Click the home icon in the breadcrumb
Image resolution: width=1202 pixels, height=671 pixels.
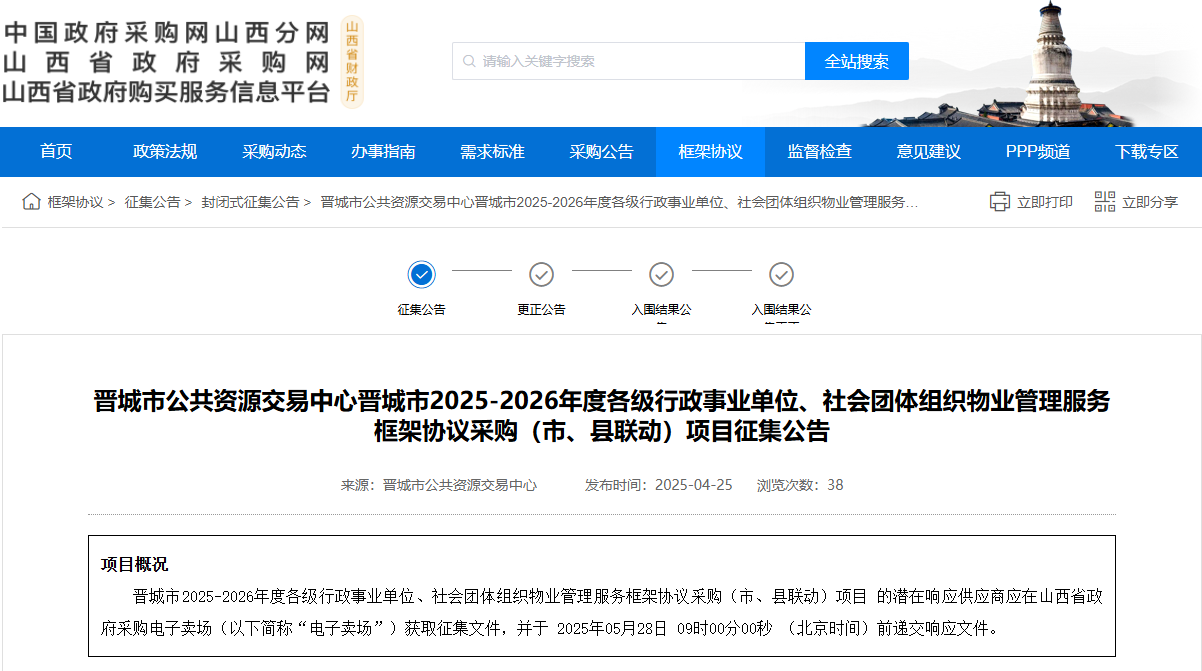pyautogui.click(x=31, y=202)
